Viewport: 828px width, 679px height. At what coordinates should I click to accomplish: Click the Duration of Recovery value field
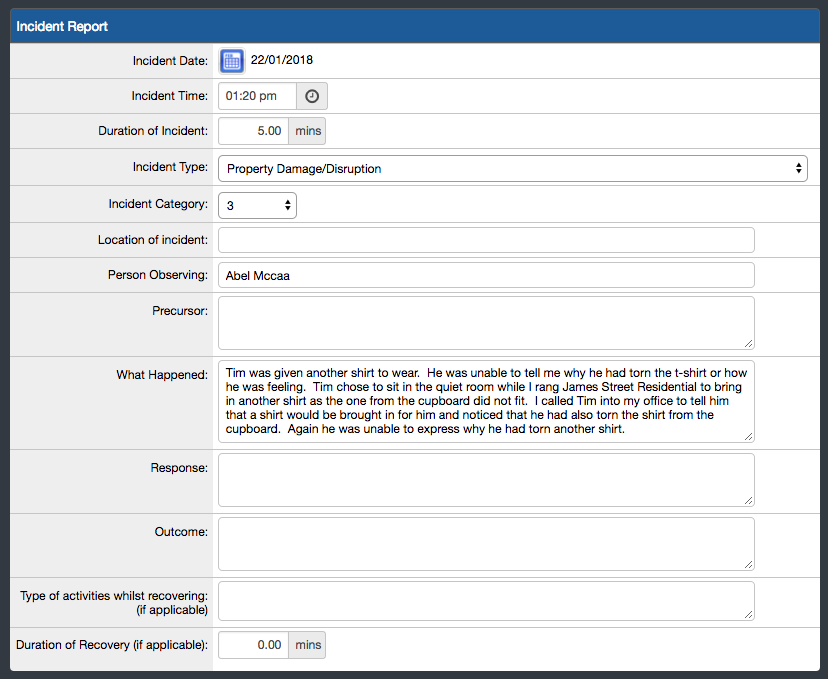click(252, 644)
